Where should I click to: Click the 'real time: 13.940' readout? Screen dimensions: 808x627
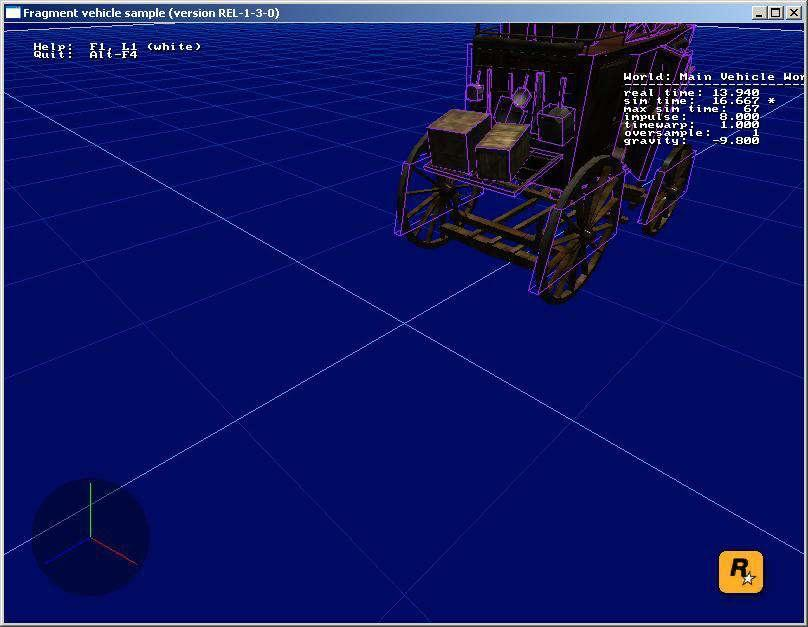pos(691,92)
